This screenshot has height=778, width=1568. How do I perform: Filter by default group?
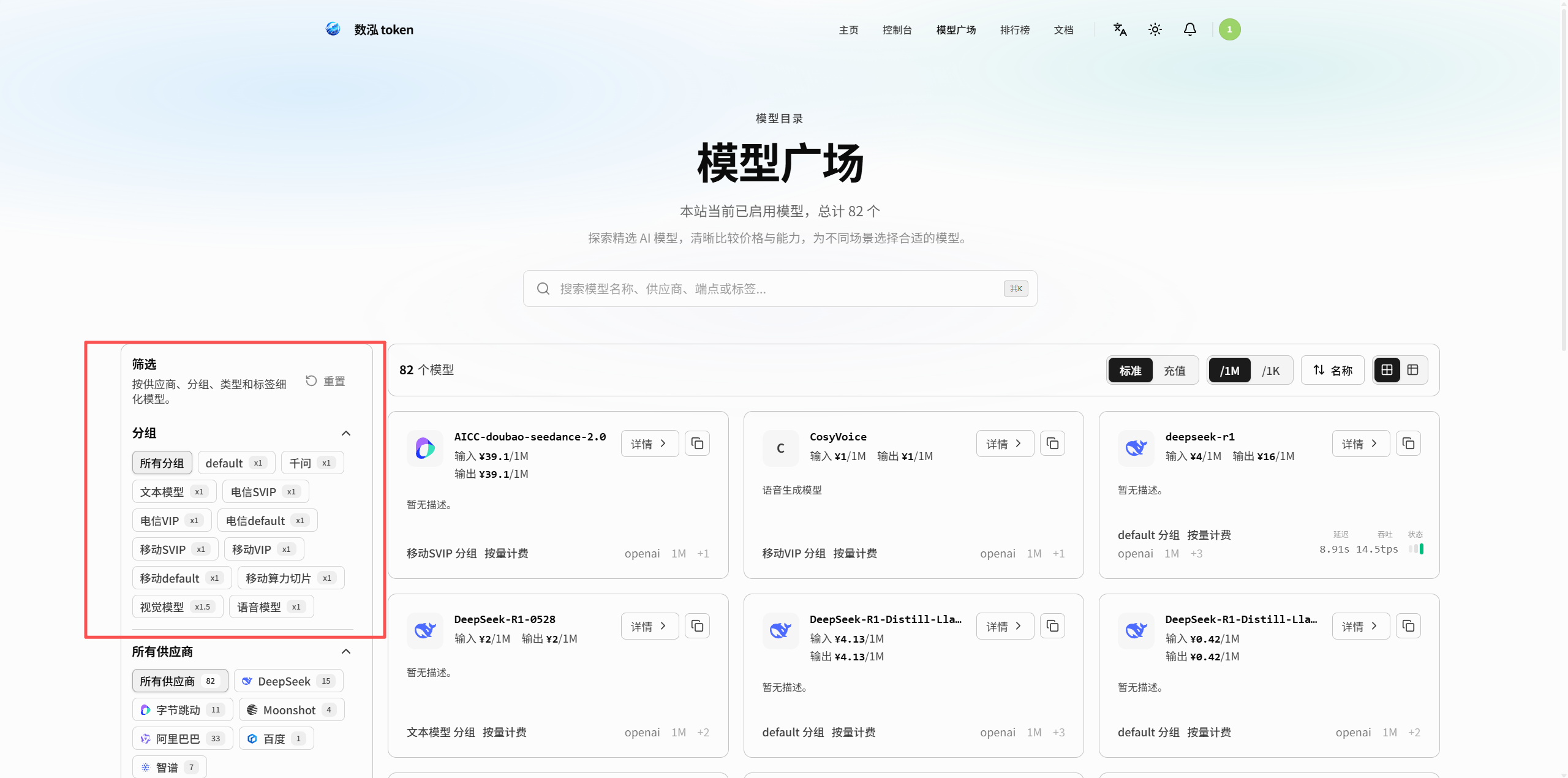point(236,463)
